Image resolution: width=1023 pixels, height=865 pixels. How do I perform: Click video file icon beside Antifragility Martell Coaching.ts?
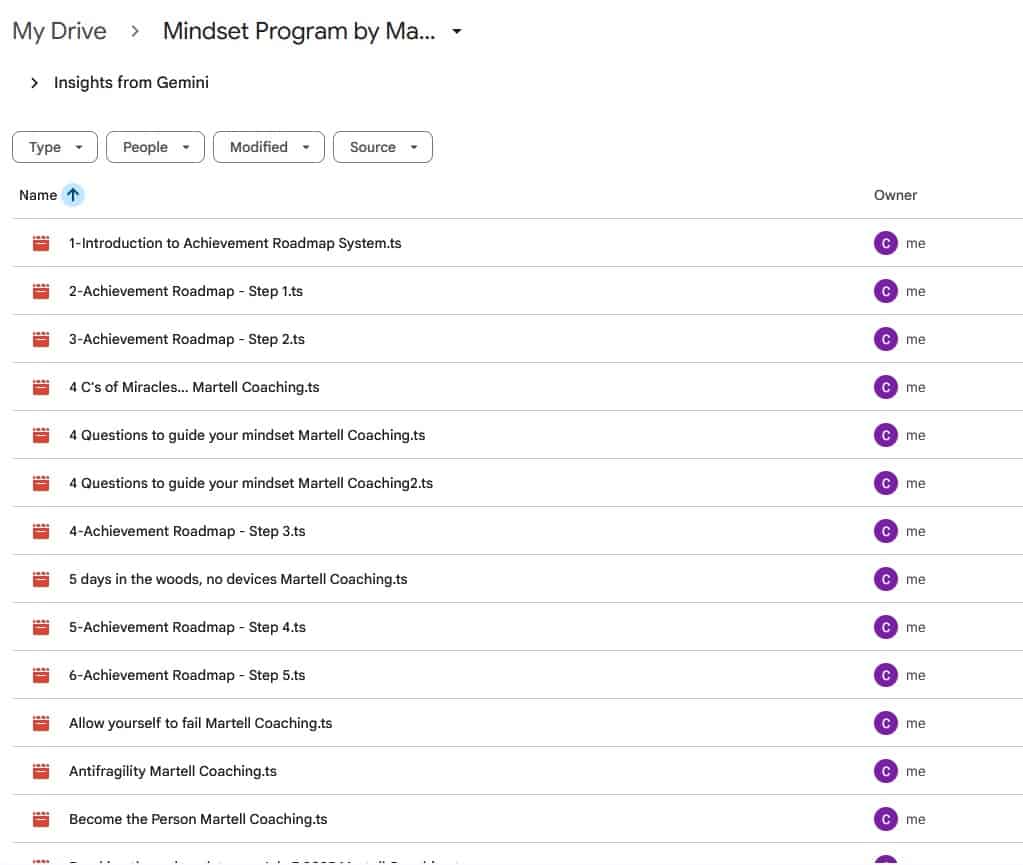tap(41, 771)
